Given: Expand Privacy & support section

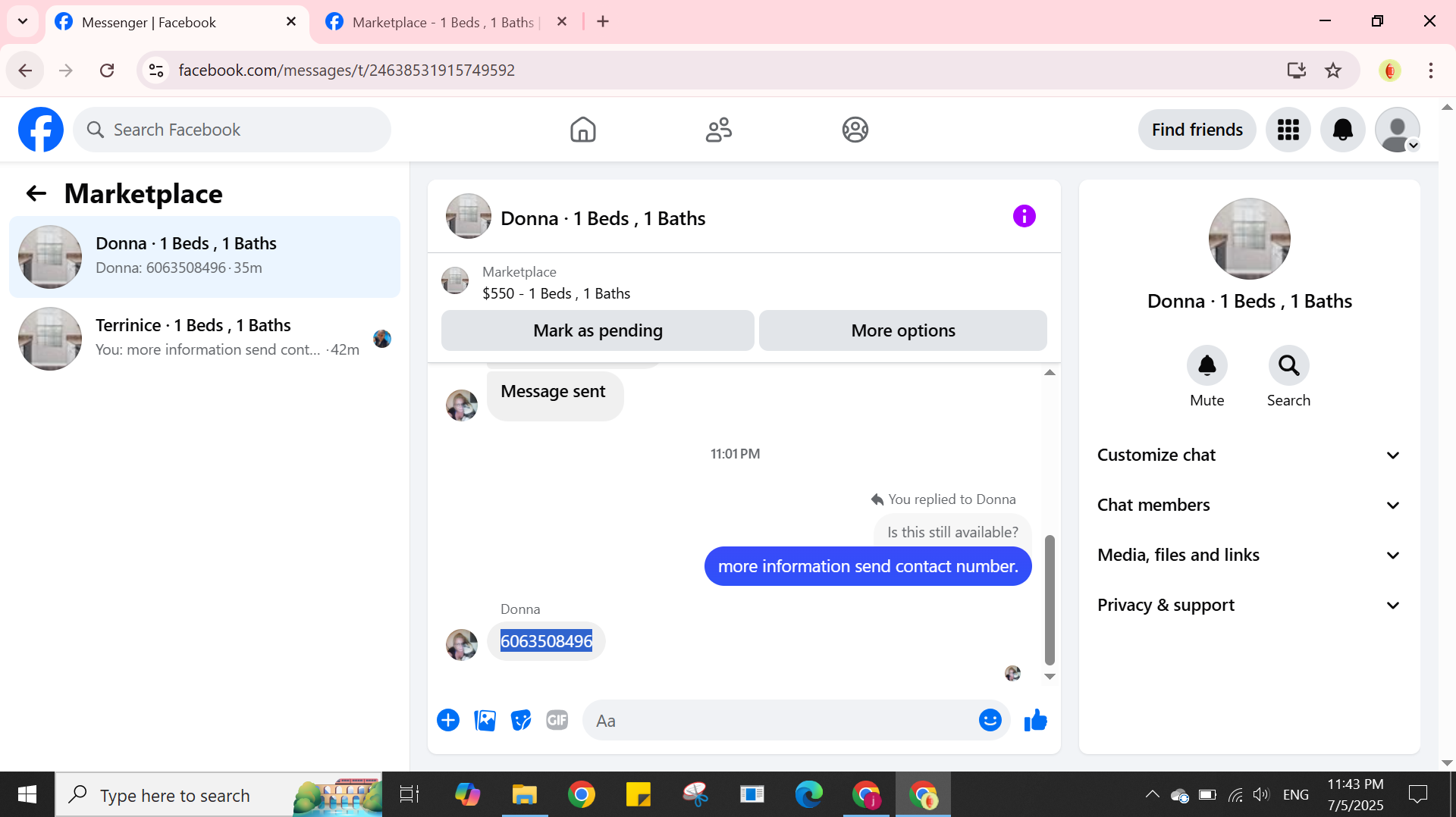Looking at the screenshot, I should tap(1249, 605).
